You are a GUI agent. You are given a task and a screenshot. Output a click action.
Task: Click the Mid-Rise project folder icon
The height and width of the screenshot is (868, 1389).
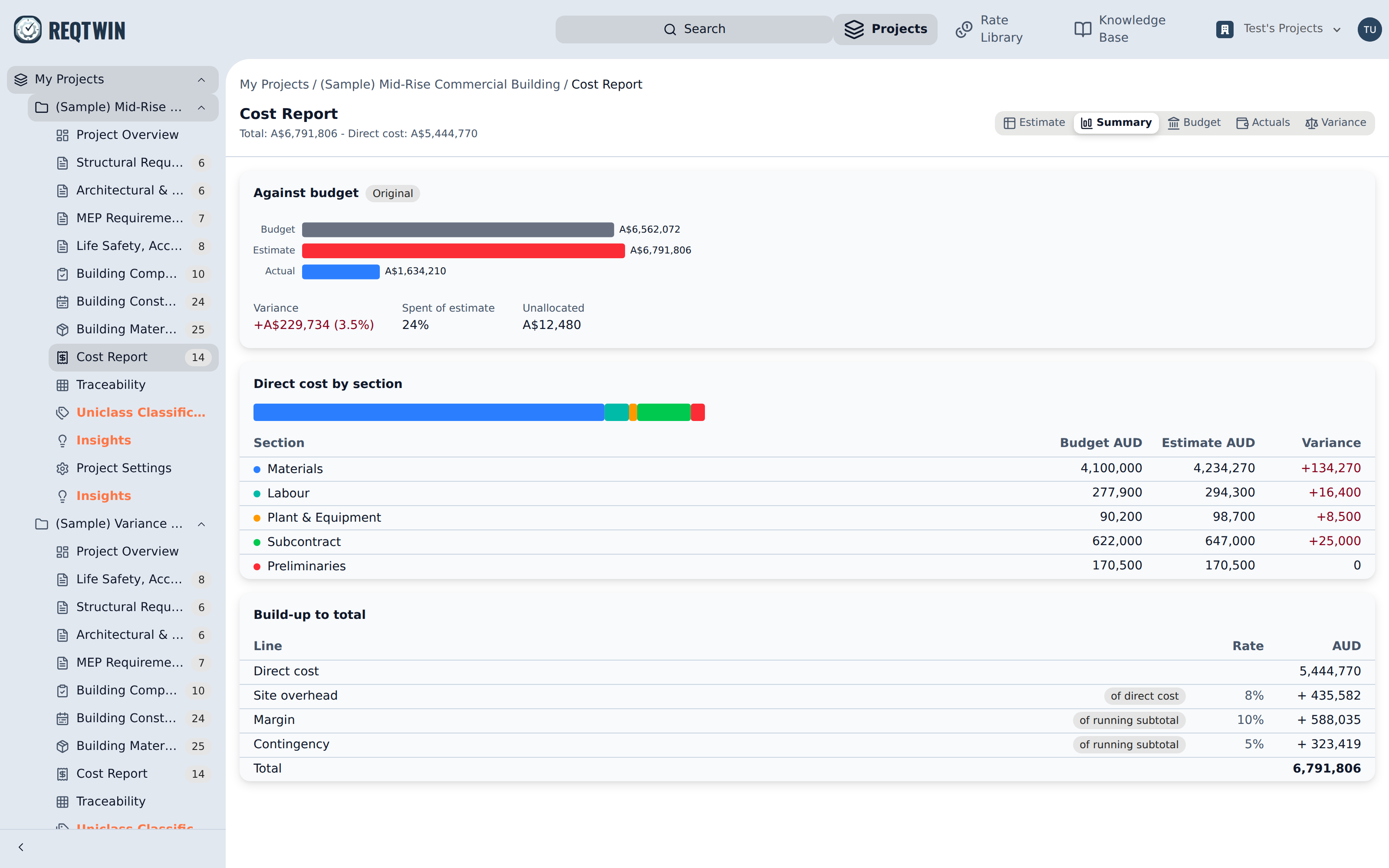click(x=42, y=107)
